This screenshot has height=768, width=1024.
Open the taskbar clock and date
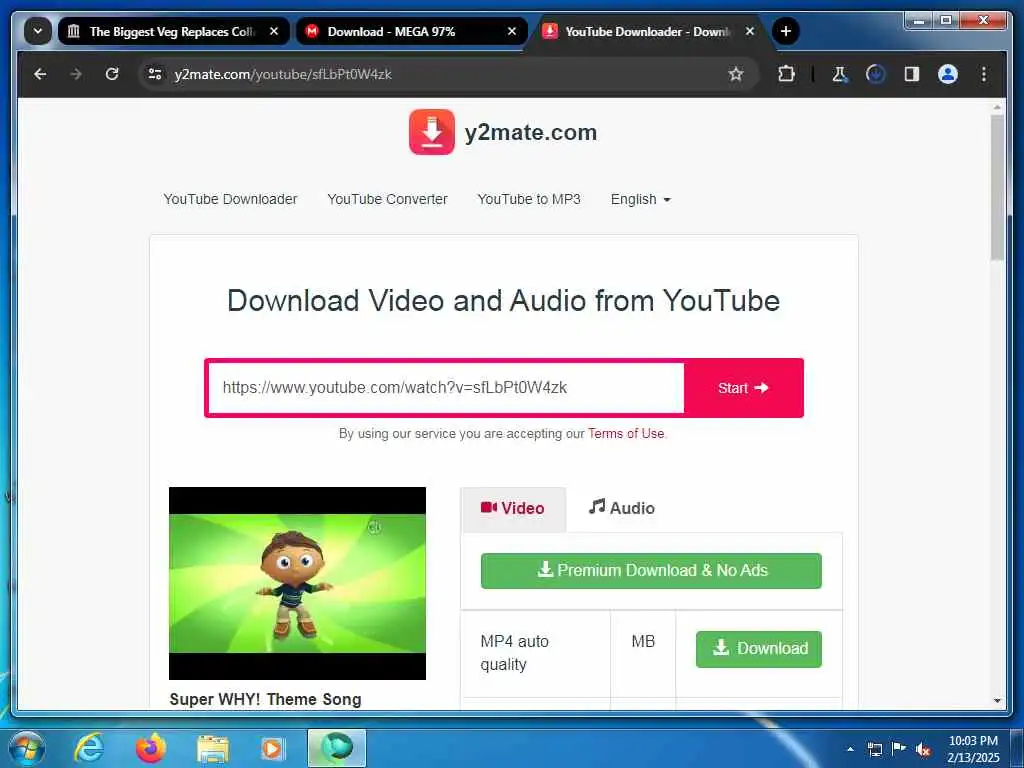pos(973,749)
